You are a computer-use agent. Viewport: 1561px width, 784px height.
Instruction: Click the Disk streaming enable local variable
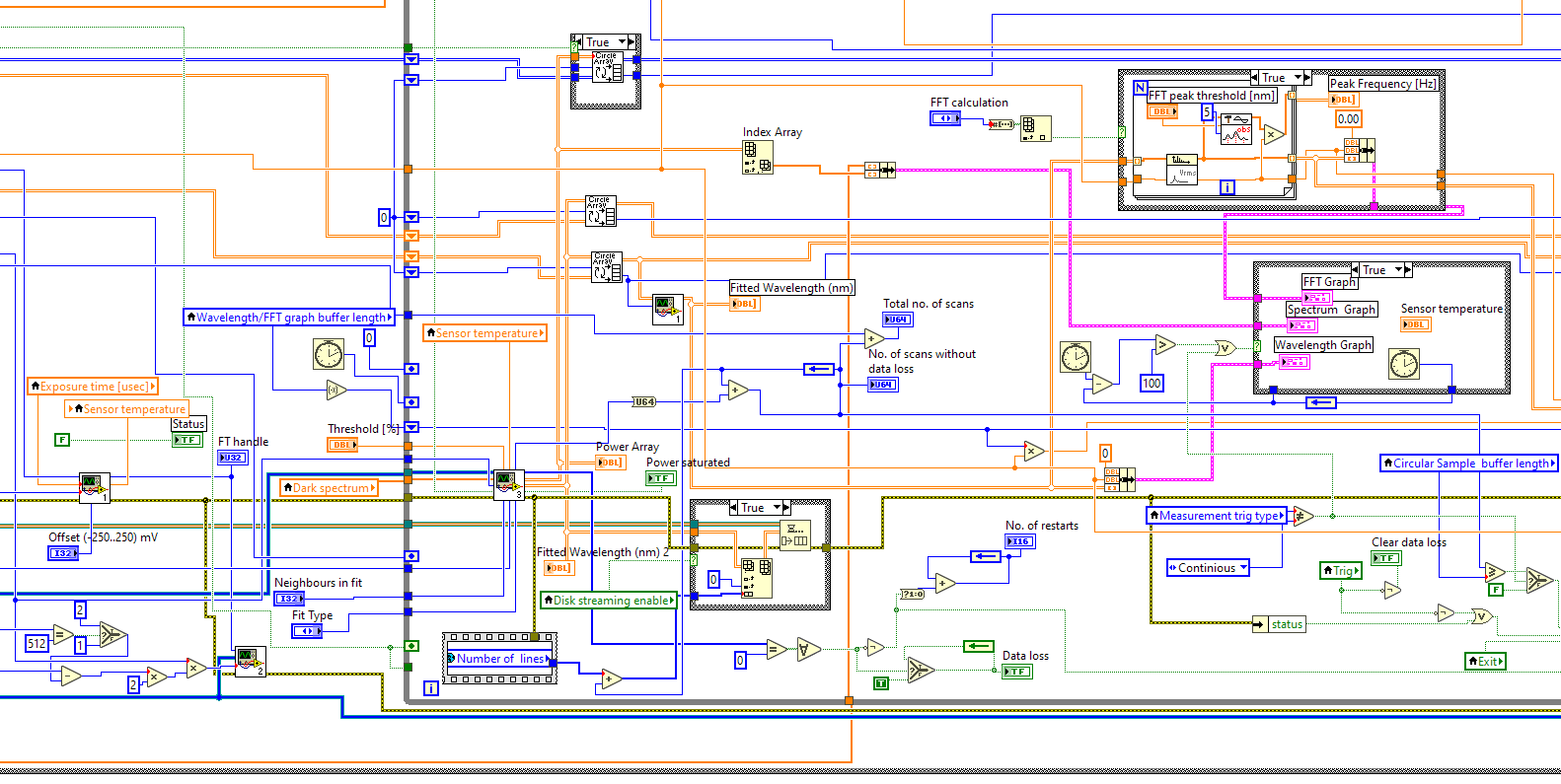(x=609, y=600)
